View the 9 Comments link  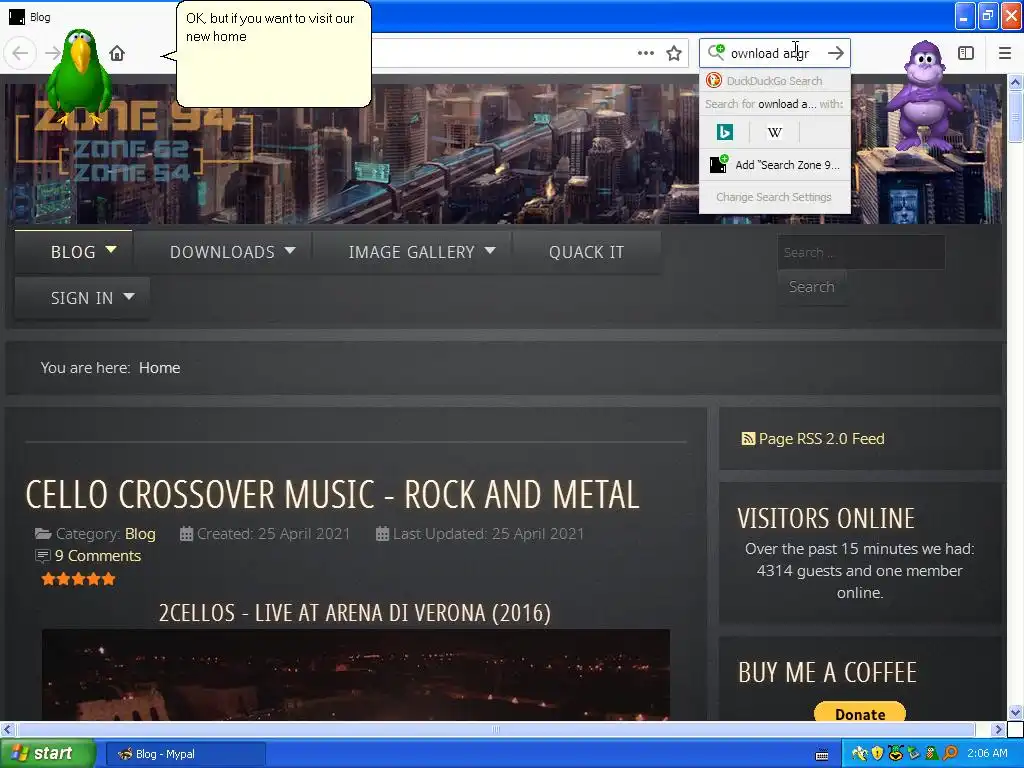(98, 556)
